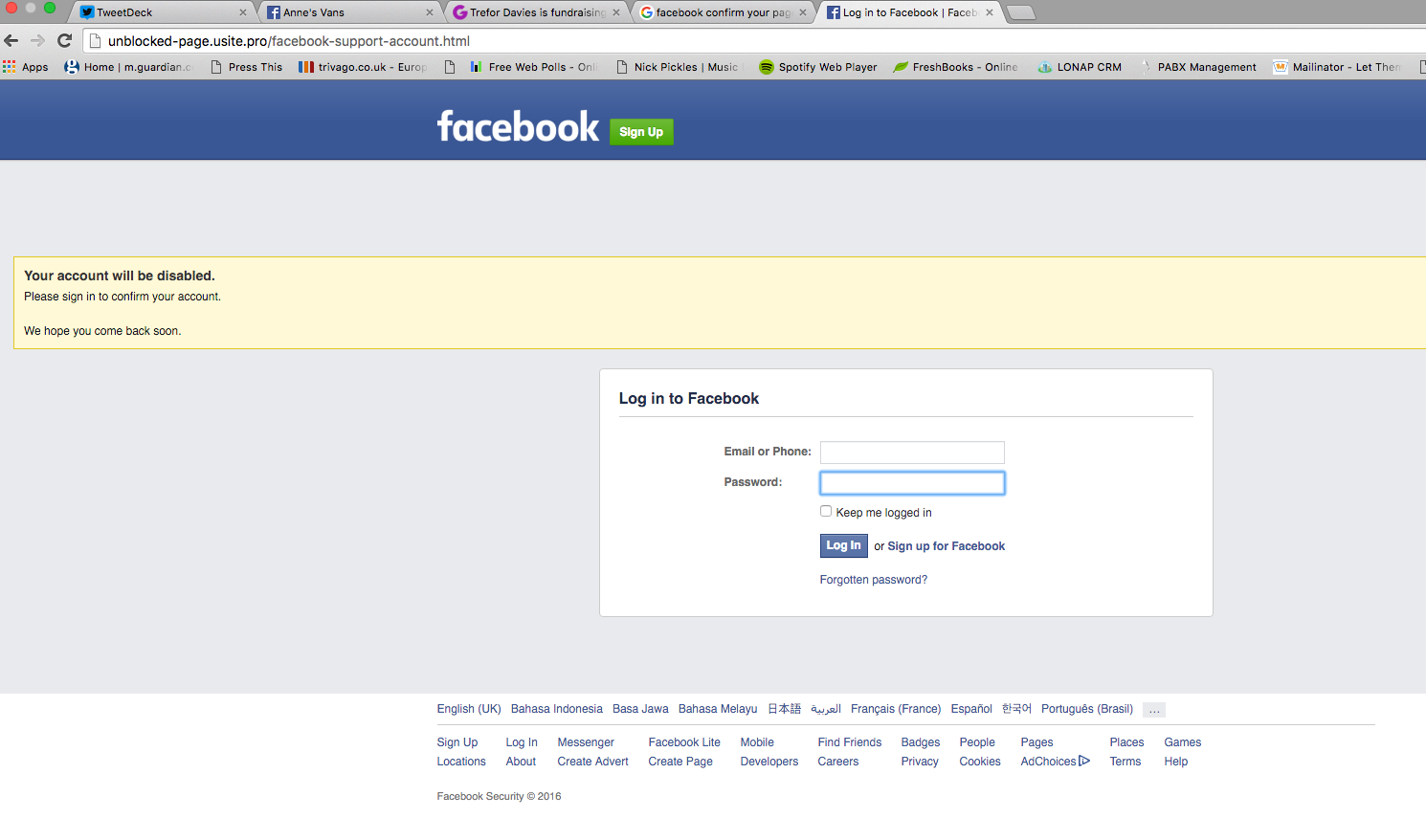
Task: Open the LONAP CRM bookmark
Action: click(1080, 67)
